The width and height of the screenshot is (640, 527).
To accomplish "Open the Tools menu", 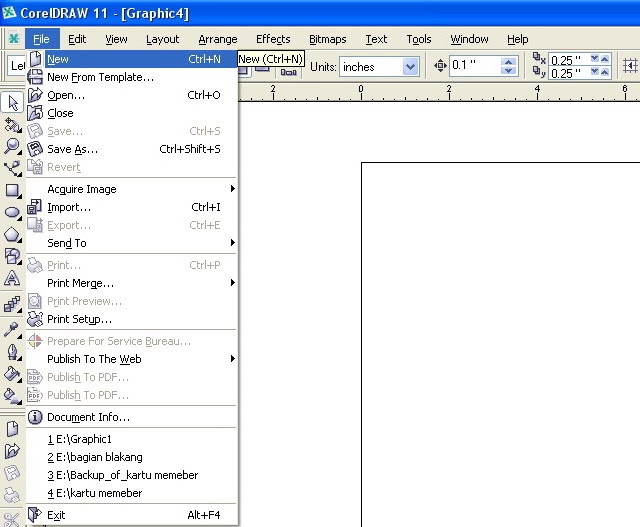I will (x=419, y=39).
